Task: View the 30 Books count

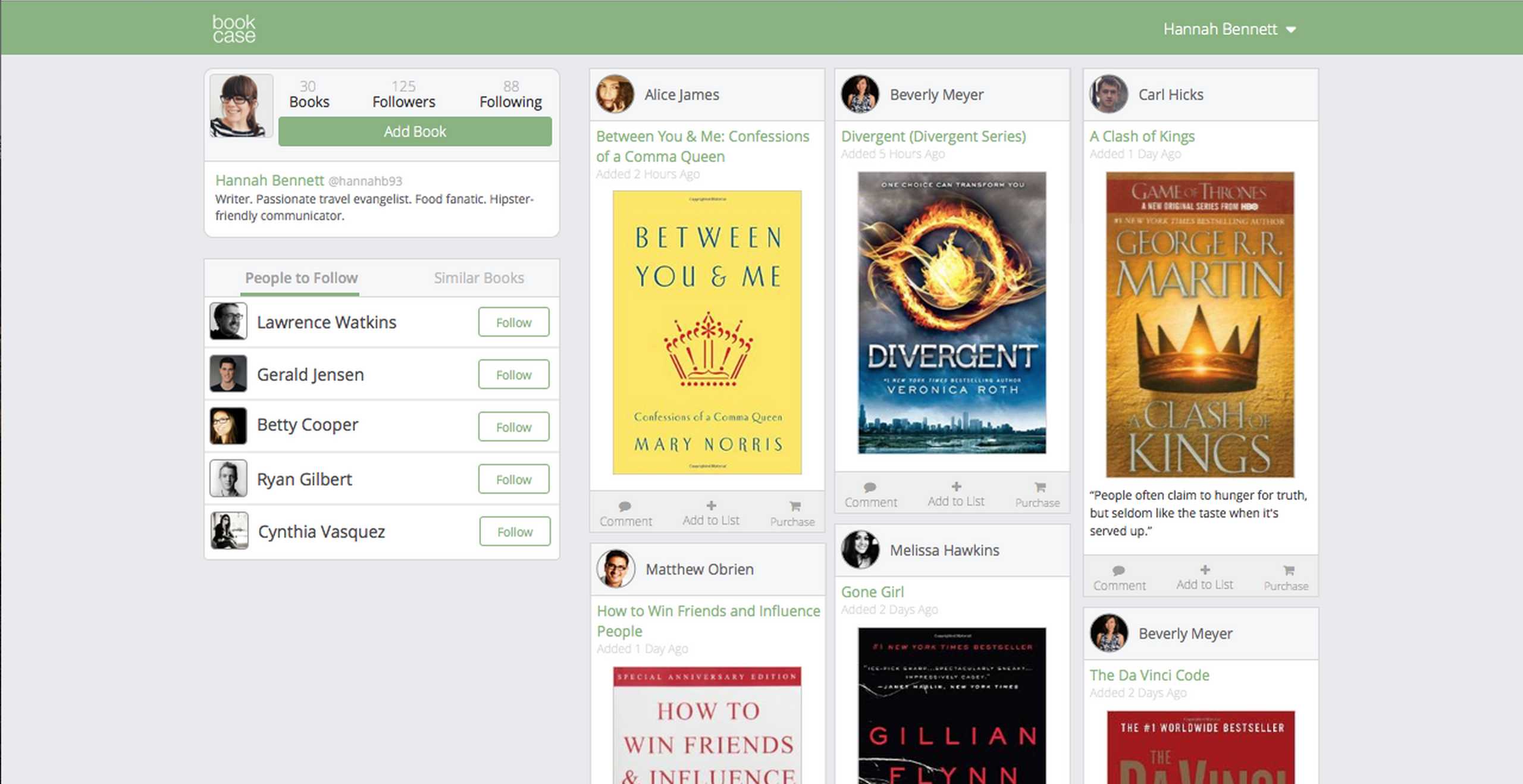Action: [x=309, y=94]
